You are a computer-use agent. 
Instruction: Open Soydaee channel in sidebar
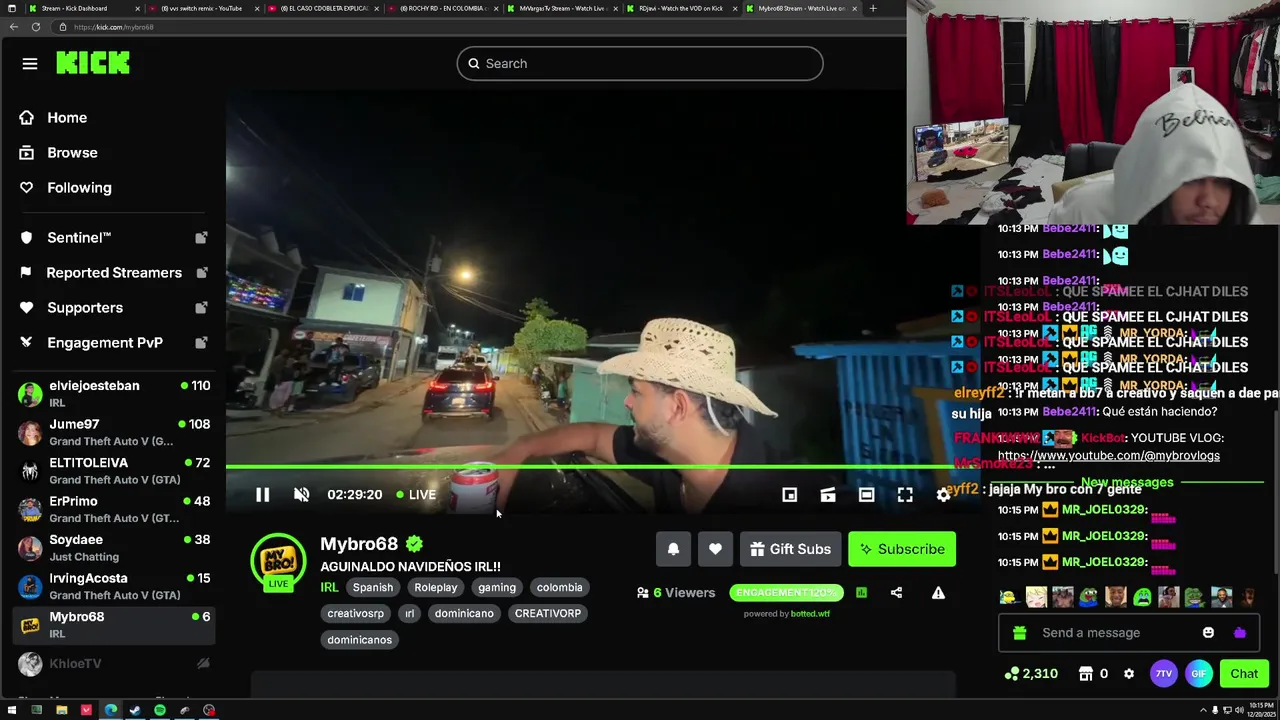115,548
